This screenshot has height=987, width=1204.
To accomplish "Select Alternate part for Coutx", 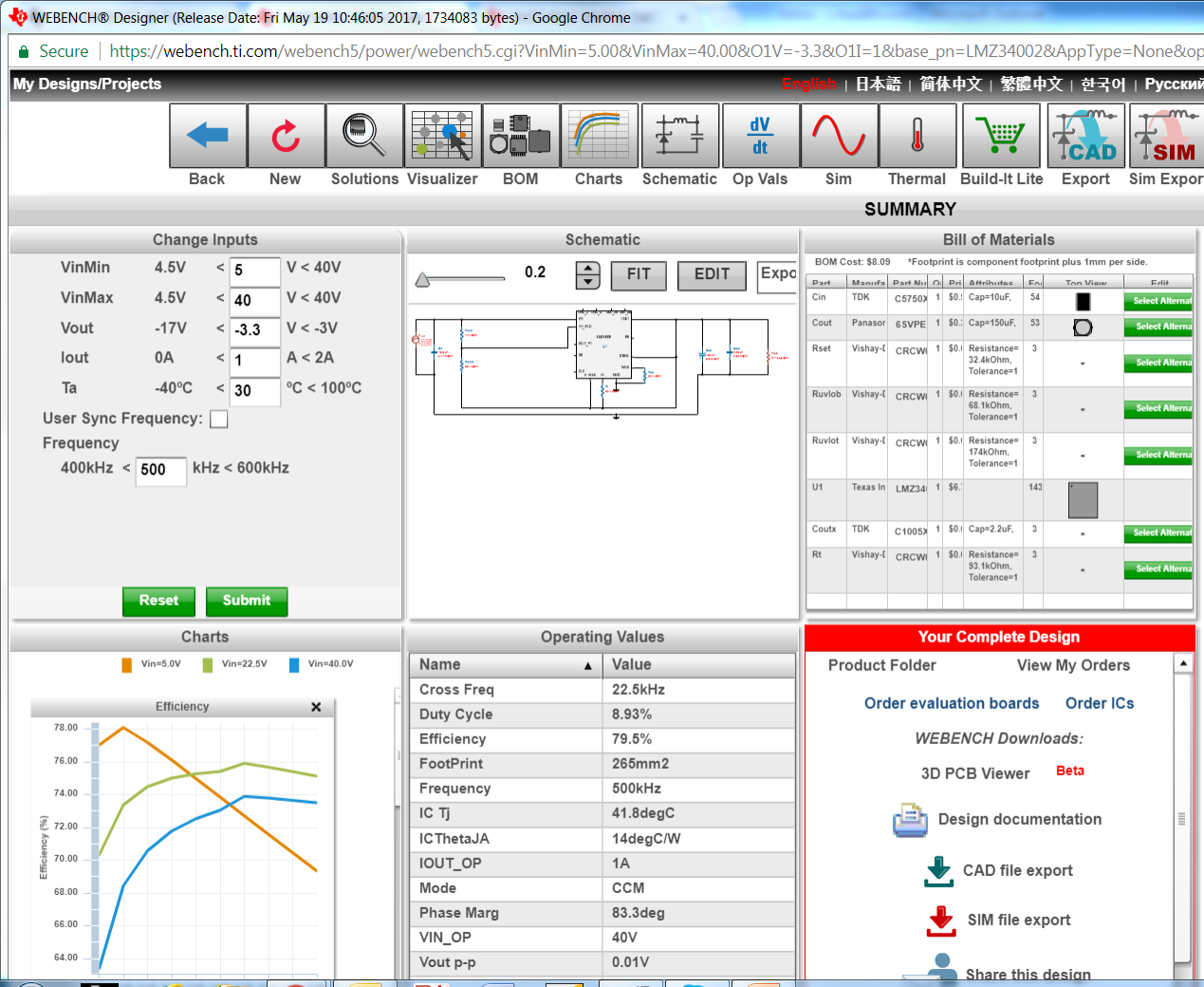I will coord(1159,533).
